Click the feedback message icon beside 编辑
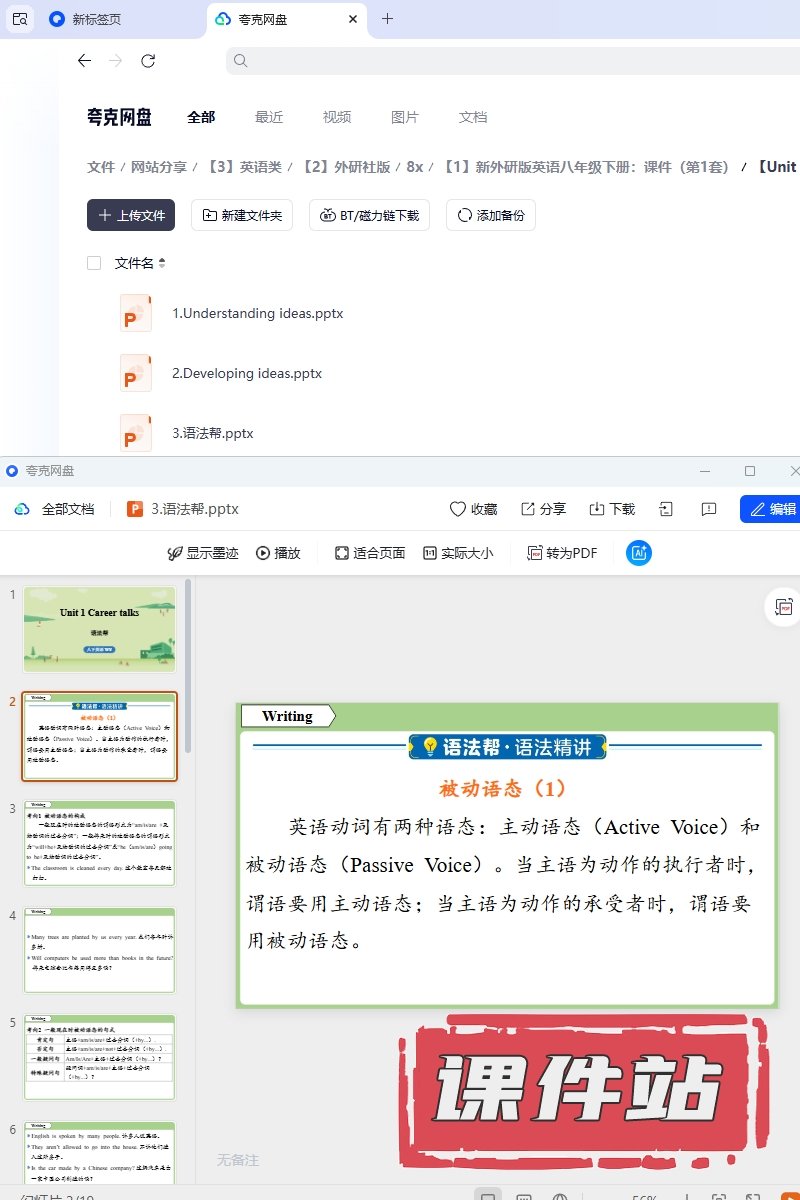Image resolution: width=800 pixels, height=1200 pixels. tap(709, 509)
